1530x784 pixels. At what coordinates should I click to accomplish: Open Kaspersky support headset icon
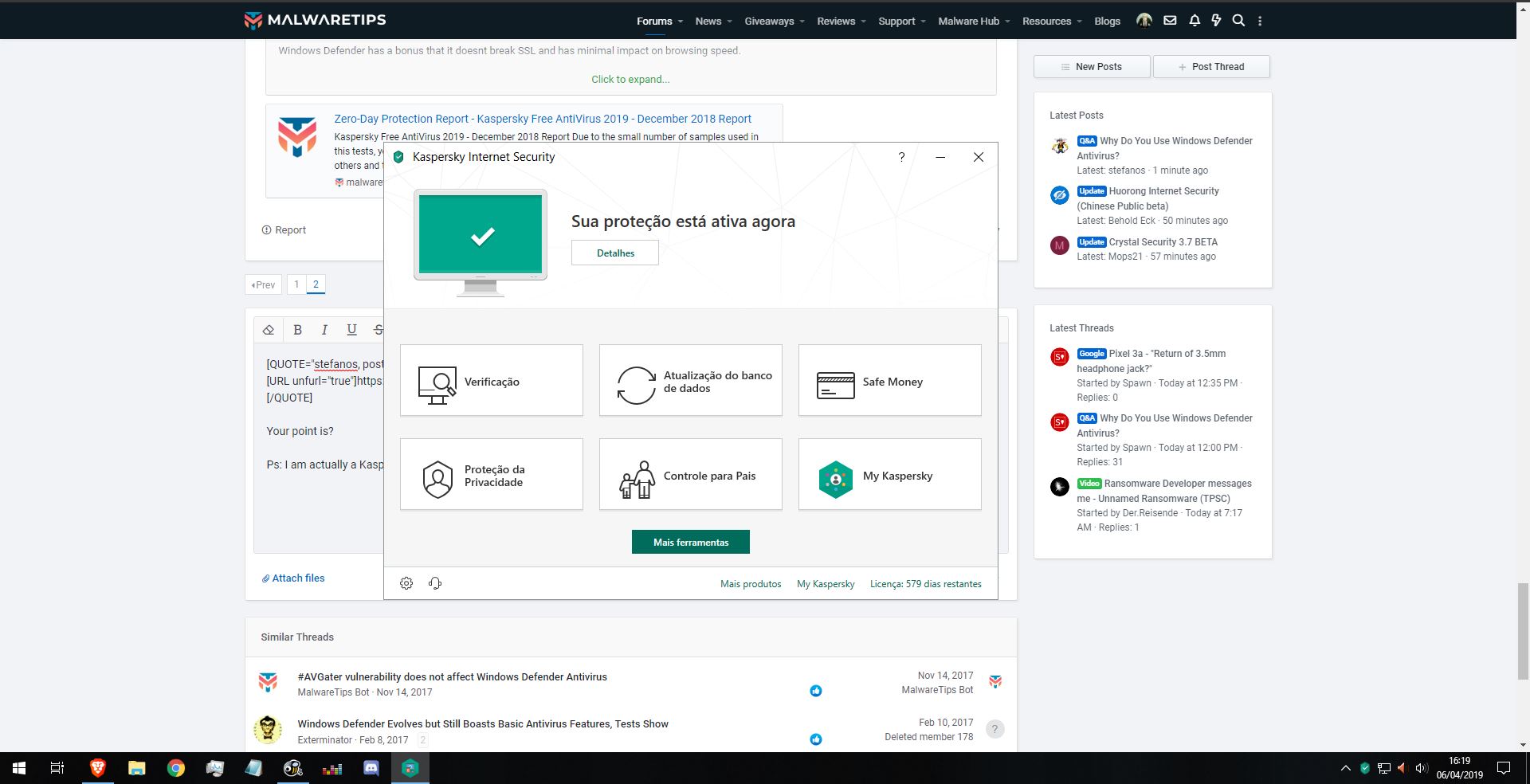tap(435, 583)
